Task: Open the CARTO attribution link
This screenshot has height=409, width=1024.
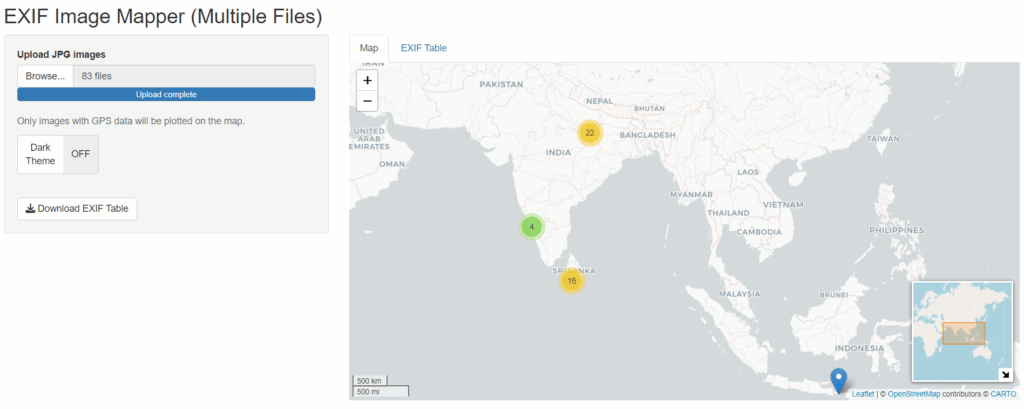Action: click(x=1003, y=394)
